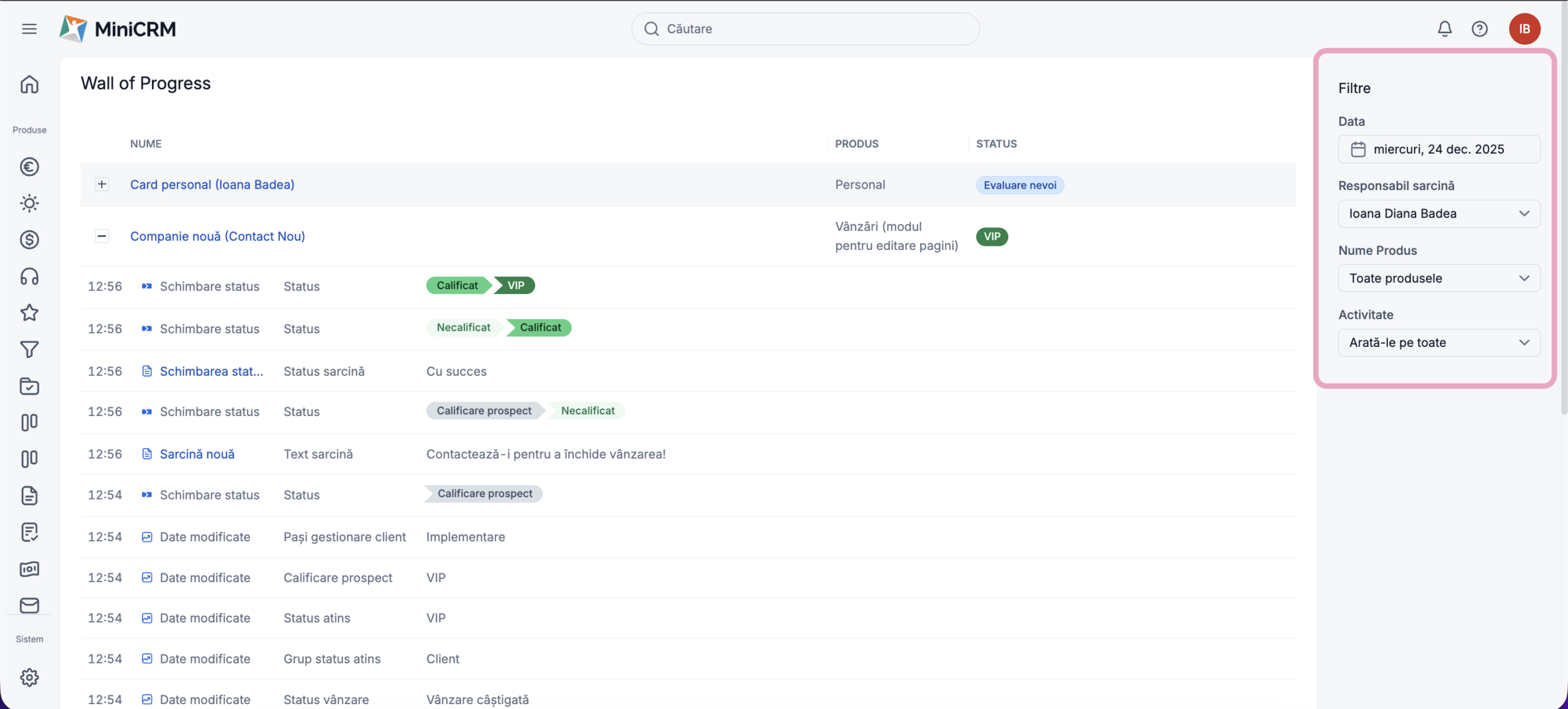Open the IB user avatar menu
1568x709 pixels.
coord(1524,29)
